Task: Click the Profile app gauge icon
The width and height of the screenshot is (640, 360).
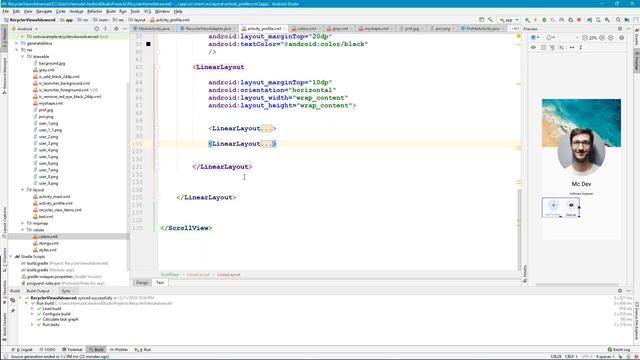Action: (x=562, y=20)
